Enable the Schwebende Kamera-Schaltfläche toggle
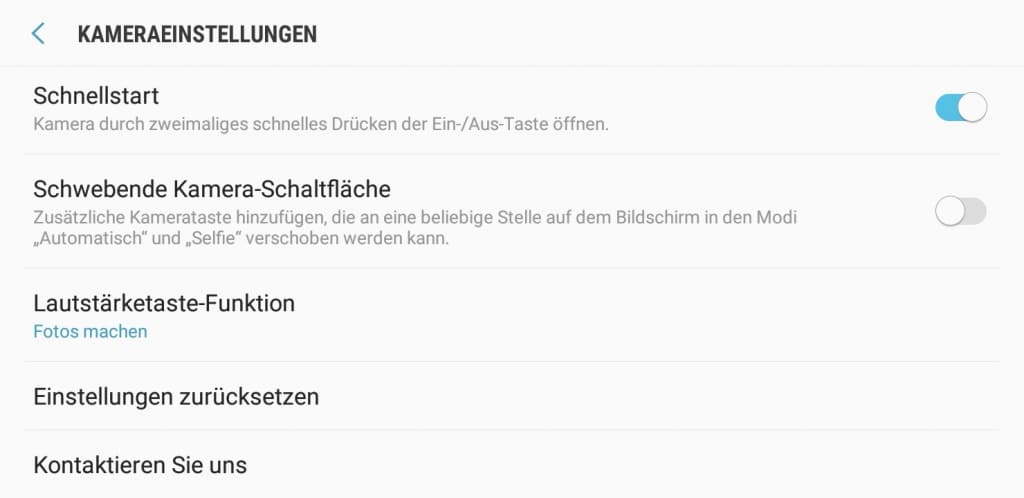This screenshot has width=1024, height=498. (x=961, y=211)
